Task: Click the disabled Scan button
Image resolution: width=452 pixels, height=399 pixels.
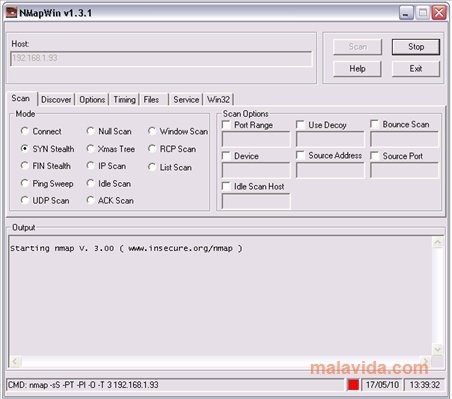Action: click(357, 47)
